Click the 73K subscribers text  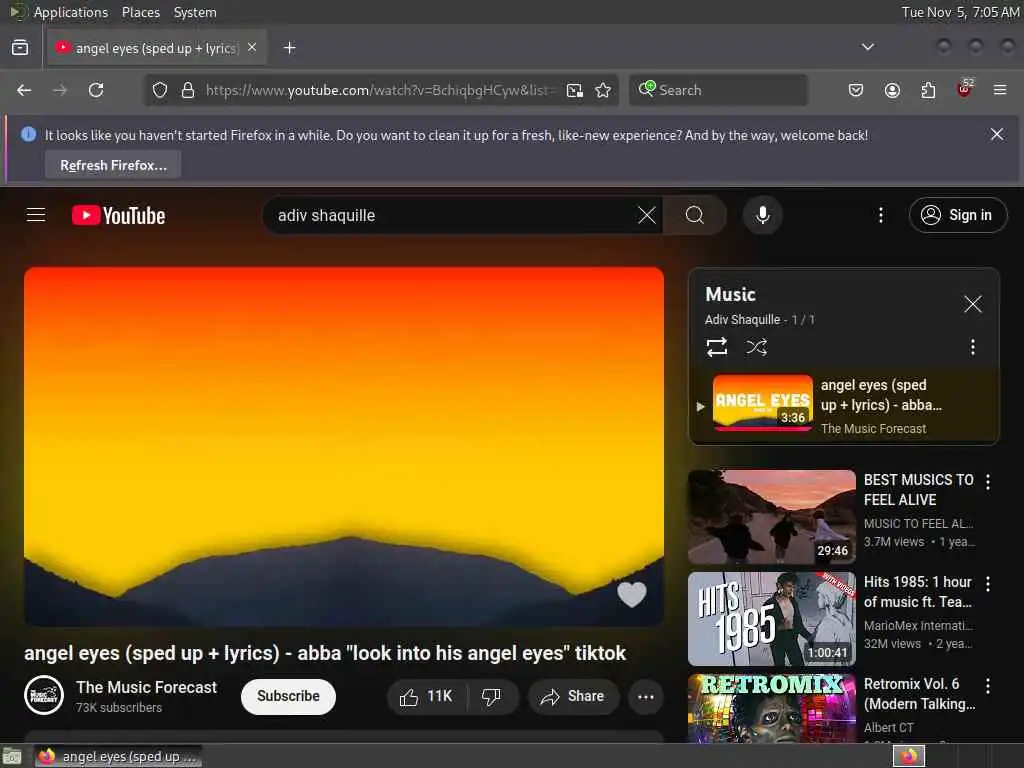(x=119, y=707)
